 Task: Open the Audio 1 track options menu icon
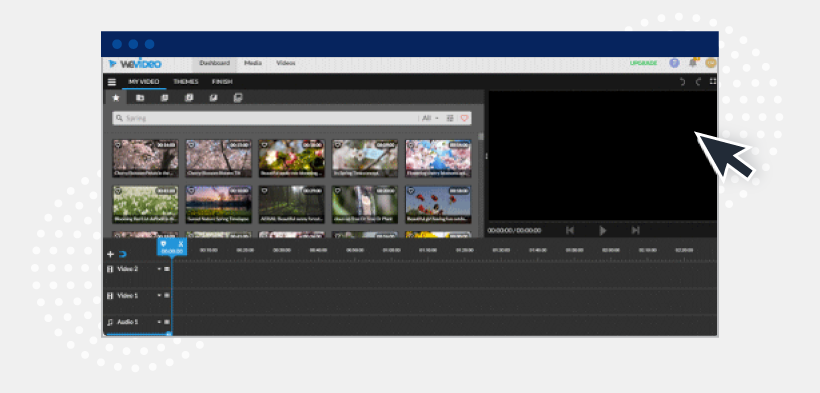tap(167, 322)
